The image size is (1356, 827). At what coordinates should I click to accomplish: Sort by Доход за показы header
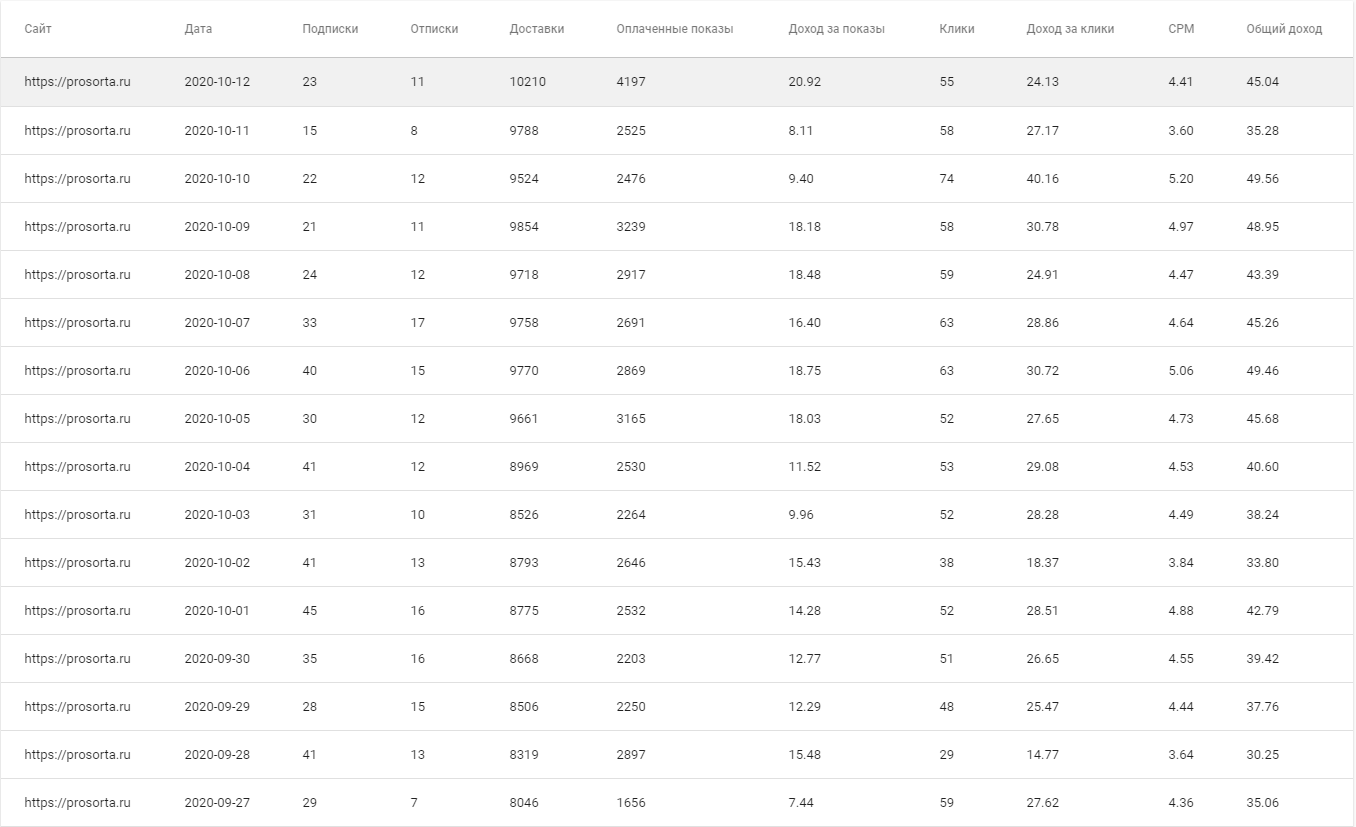[836, 29]
